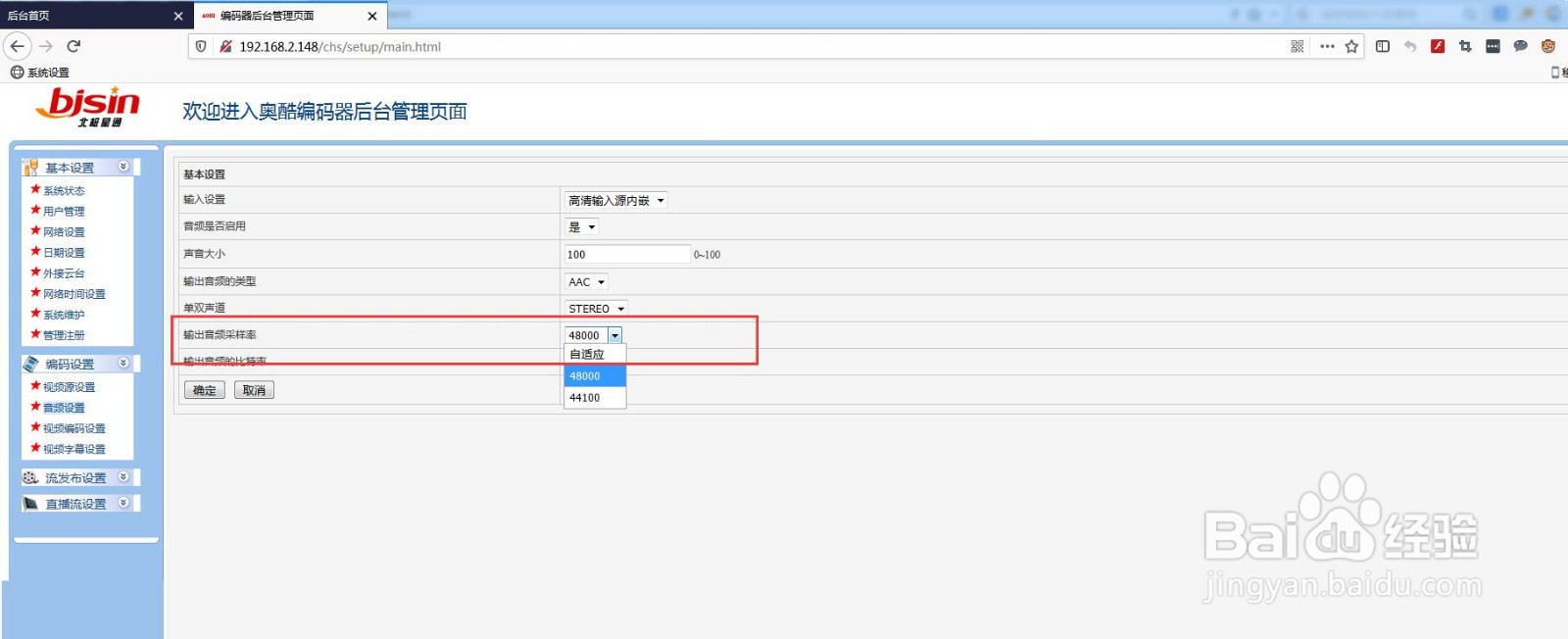Click the bjsin logo
This screenshot has width=1568, height=639.
pyautogui.click(x=88, y=107)
